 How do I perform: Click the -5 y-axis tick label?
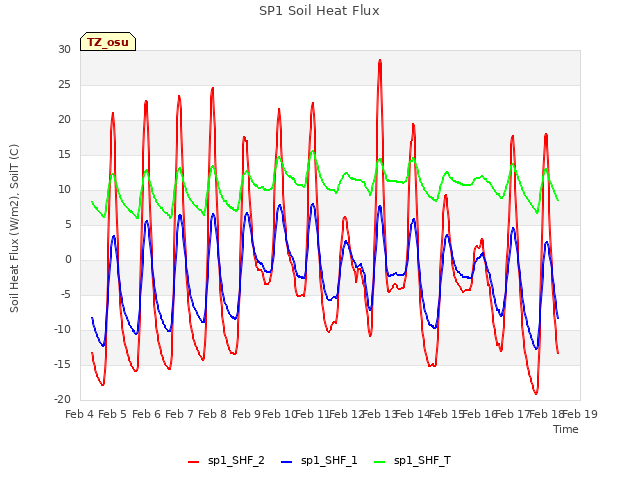(66, 294)
